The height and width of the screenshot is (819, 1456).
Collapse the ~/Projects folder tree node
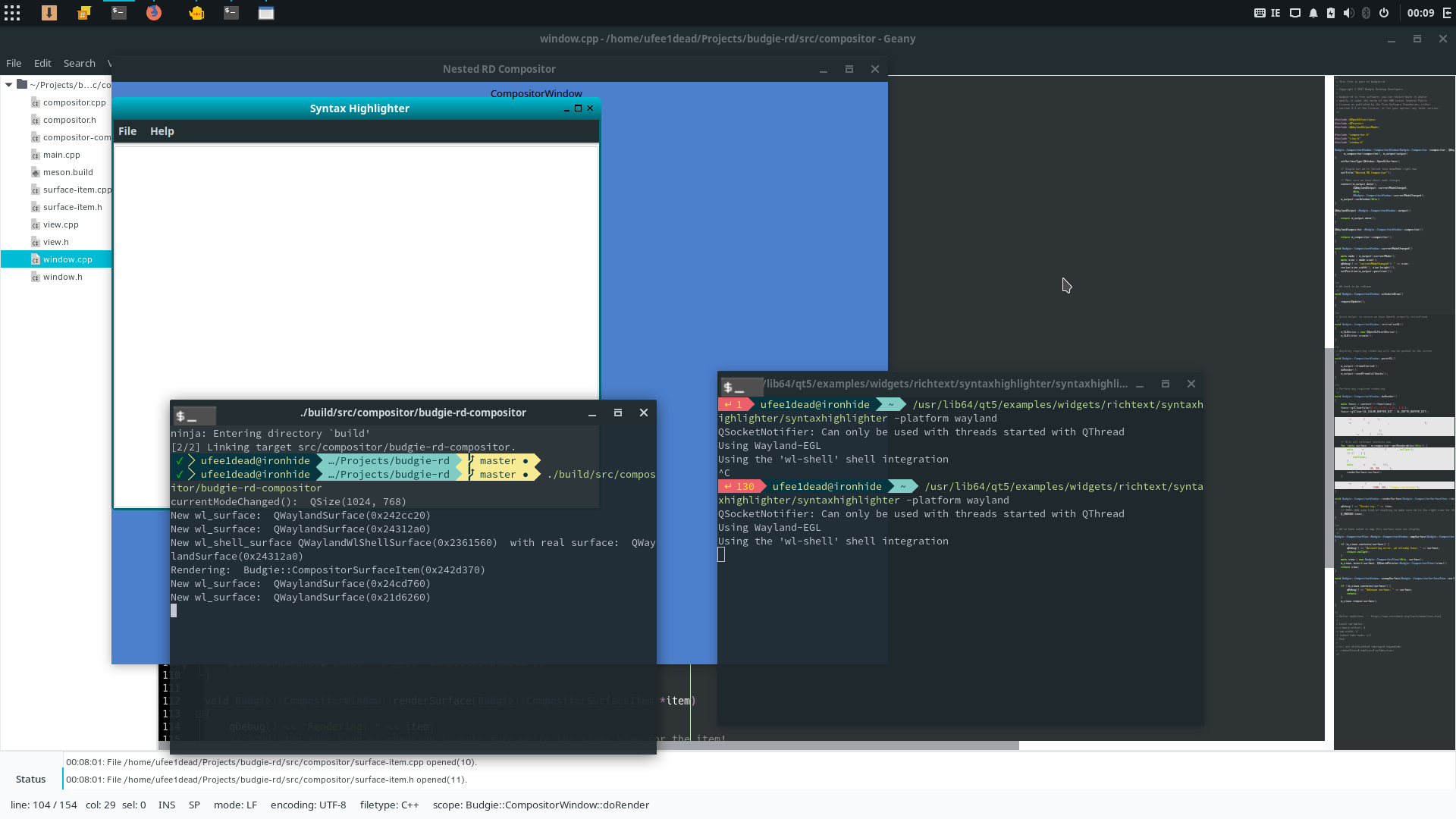click(x=8, y=85)
